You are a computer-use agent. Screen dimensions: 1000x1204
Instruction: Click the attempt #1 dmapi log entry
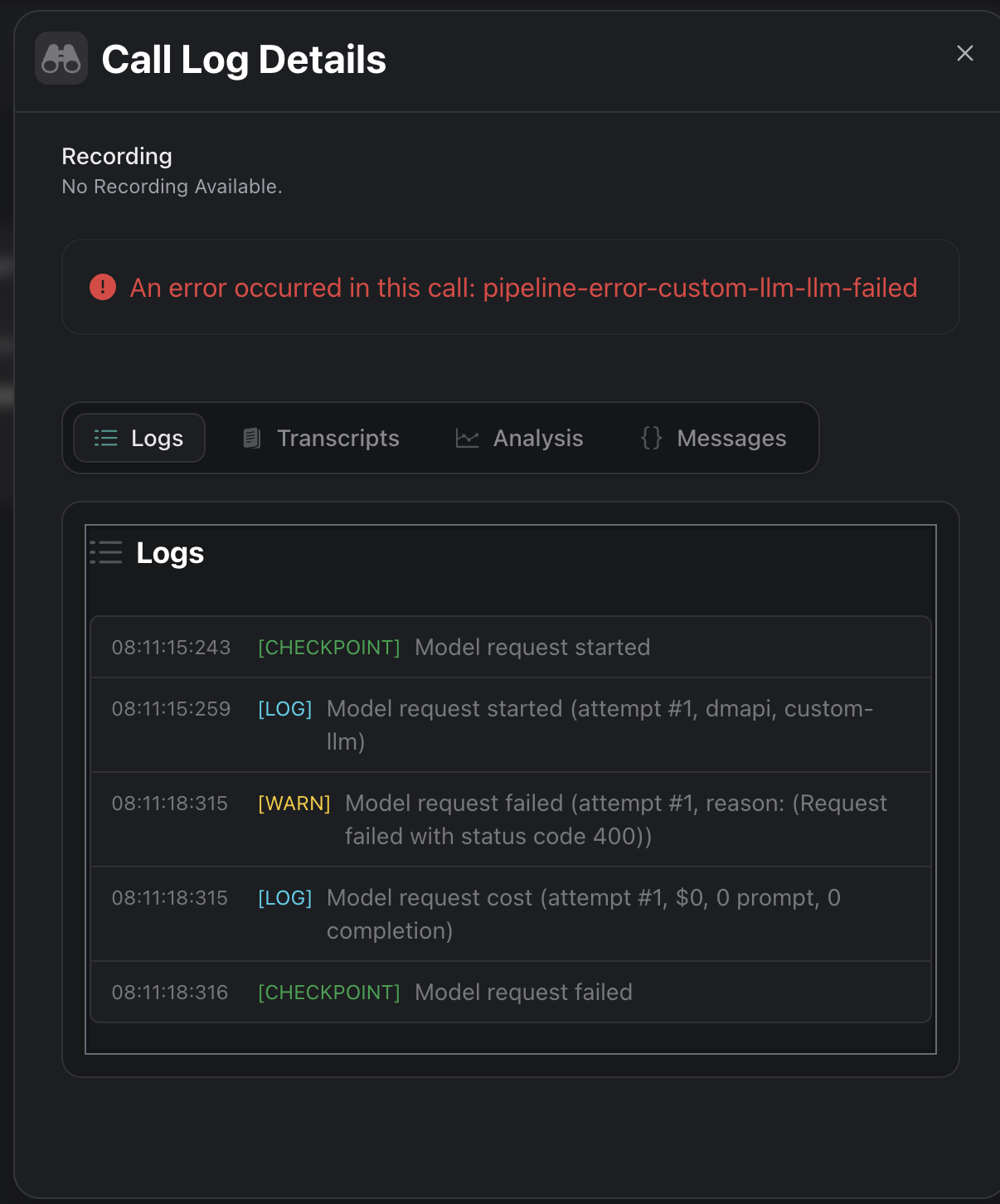tap(510, 725)
